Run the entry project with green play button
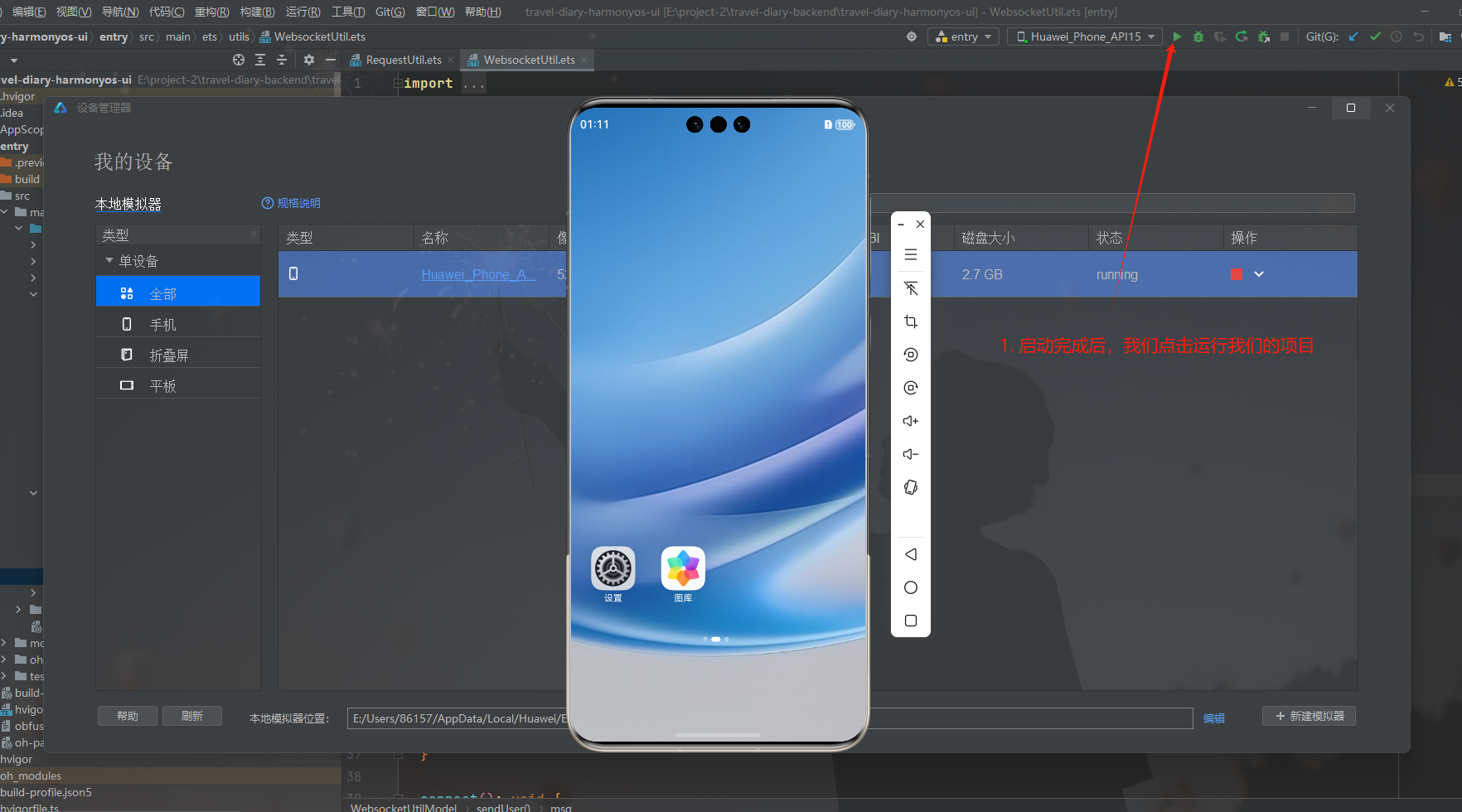 point(1177,36)
